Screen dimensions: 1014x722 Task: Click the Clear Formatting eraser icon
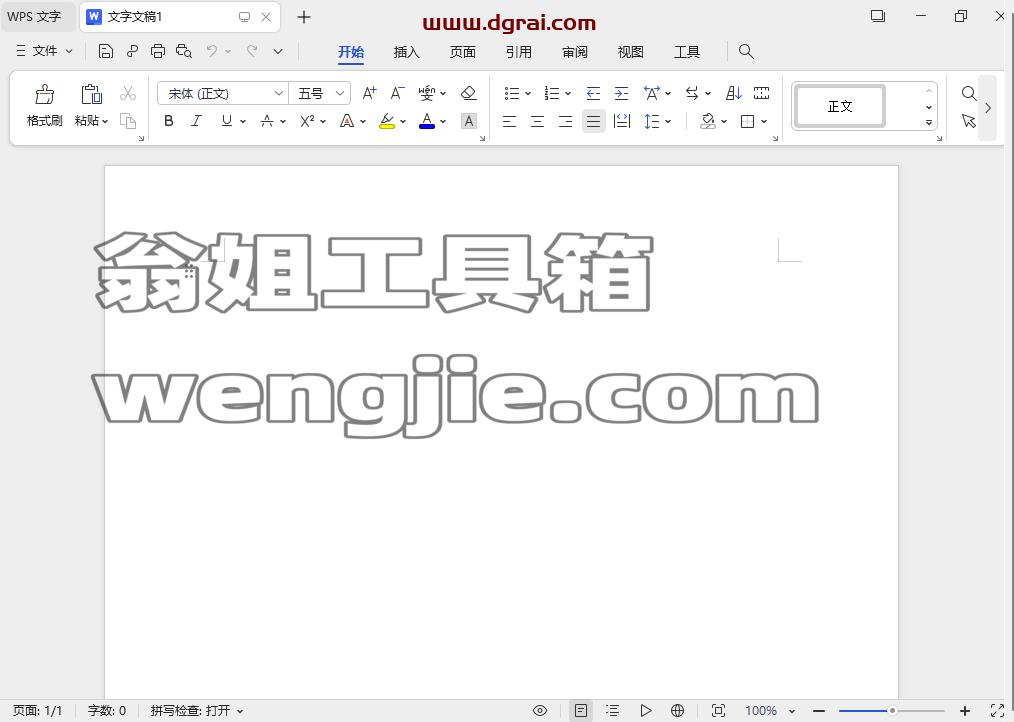[469, 93]
